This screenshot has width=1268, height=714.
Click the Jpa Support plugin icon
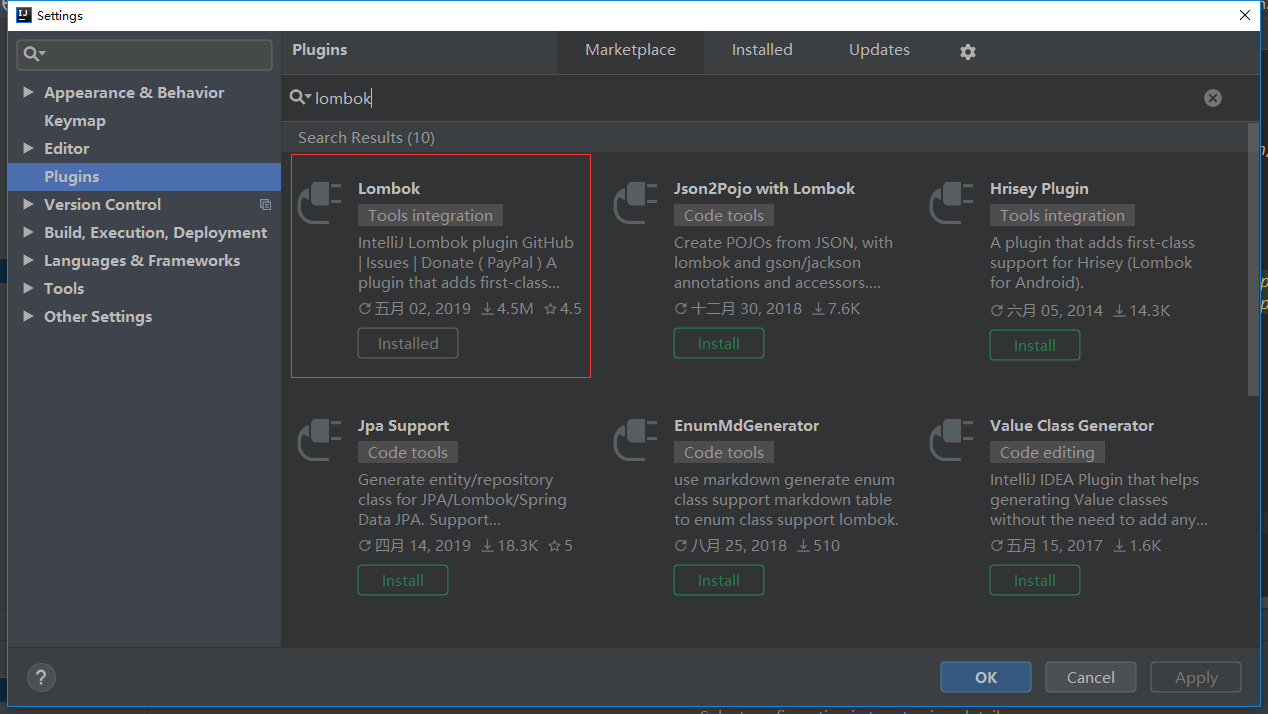pyautogui.click(x=320, y=440)
